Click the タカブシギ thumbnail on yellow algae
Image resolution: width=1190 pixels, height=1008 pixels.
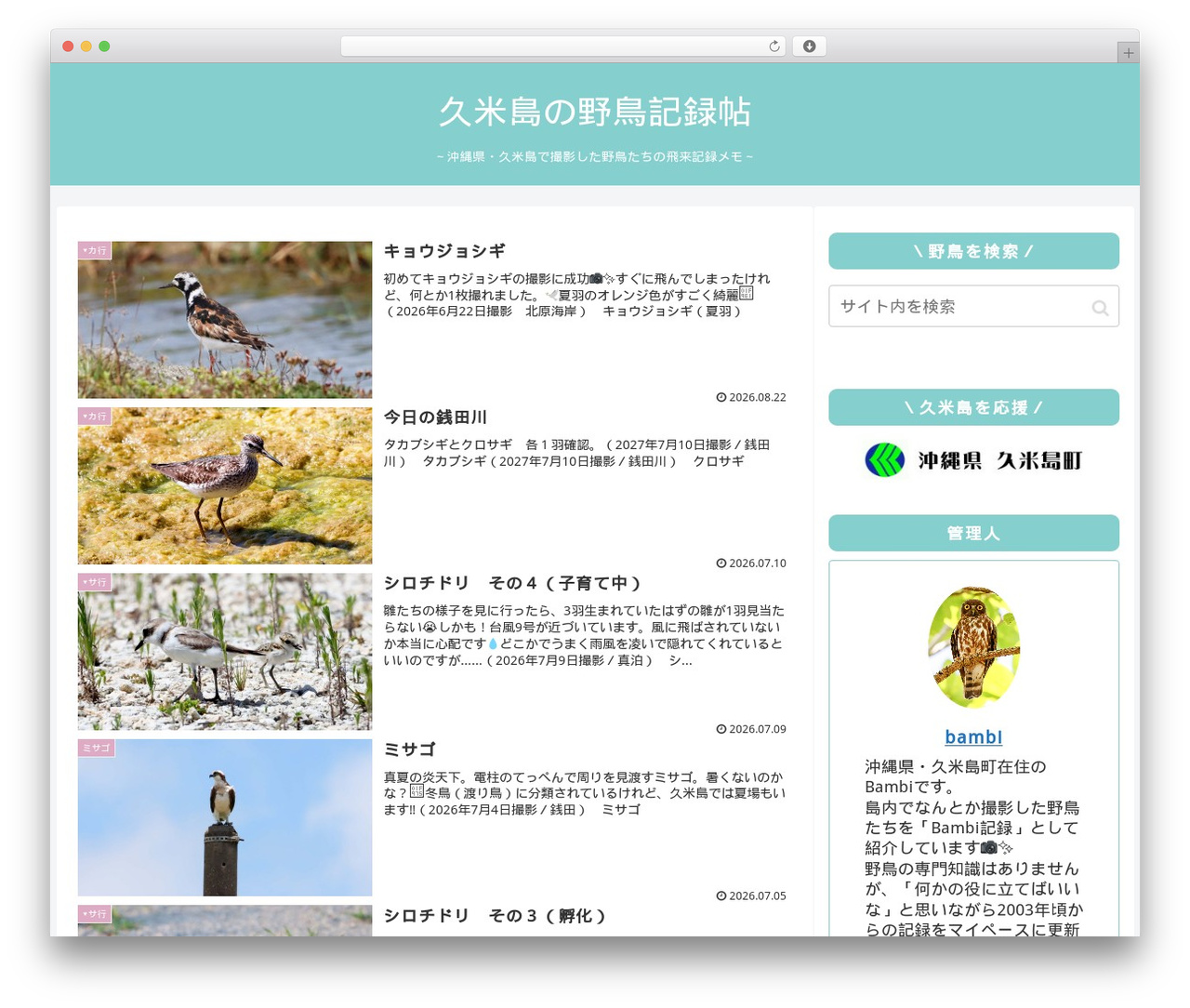pyautogui.click(x=225, y=485)
